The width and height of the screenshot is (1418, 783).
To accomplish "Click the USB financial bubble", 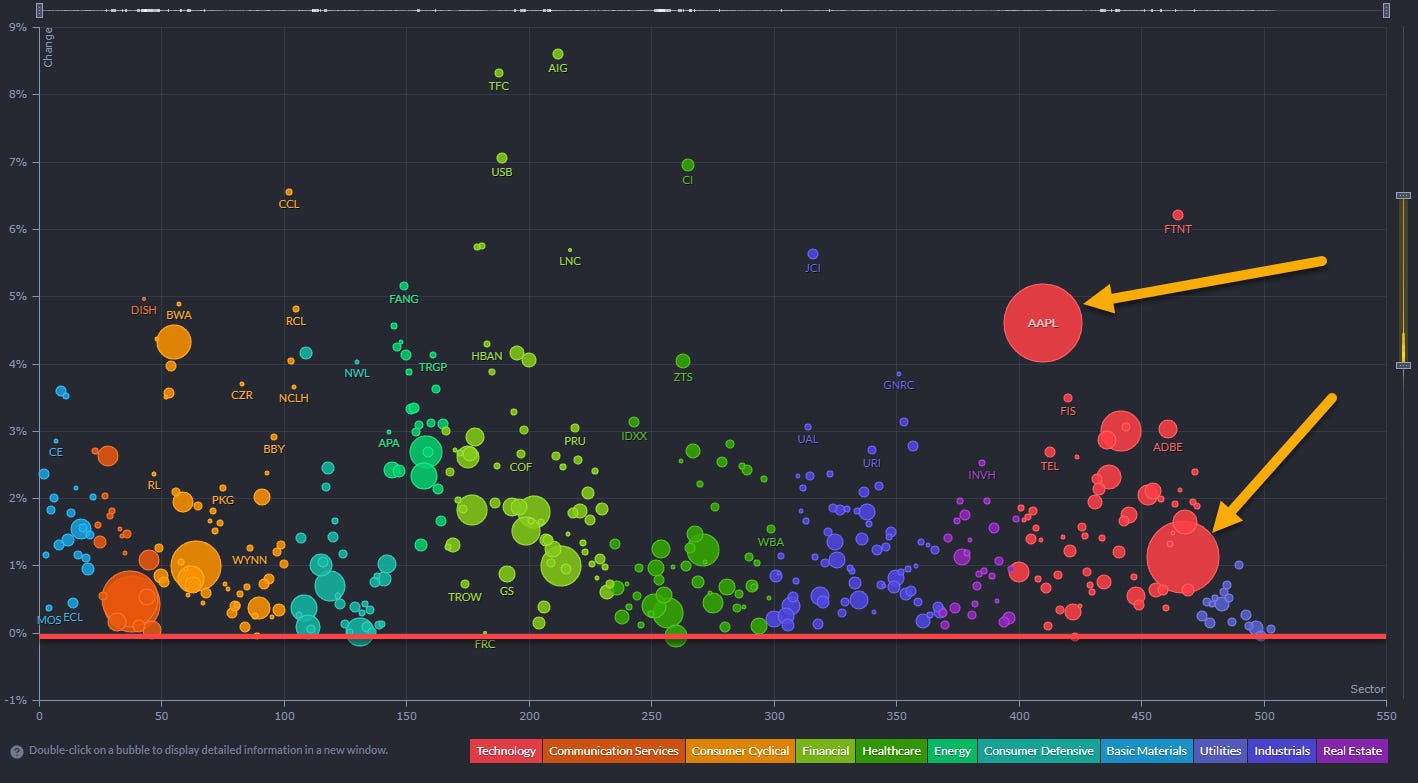I will point(502,158).
